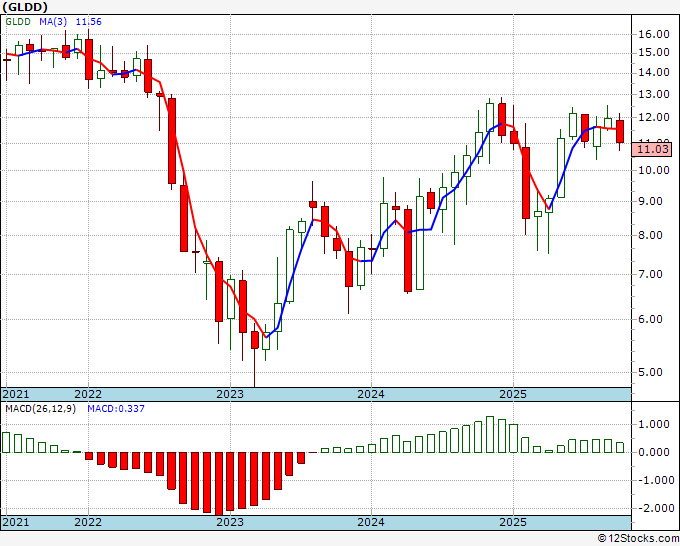This screenshot has width=680, height=546.
Task: Click the MA(3) legend label
Action: tap(53, 21)
